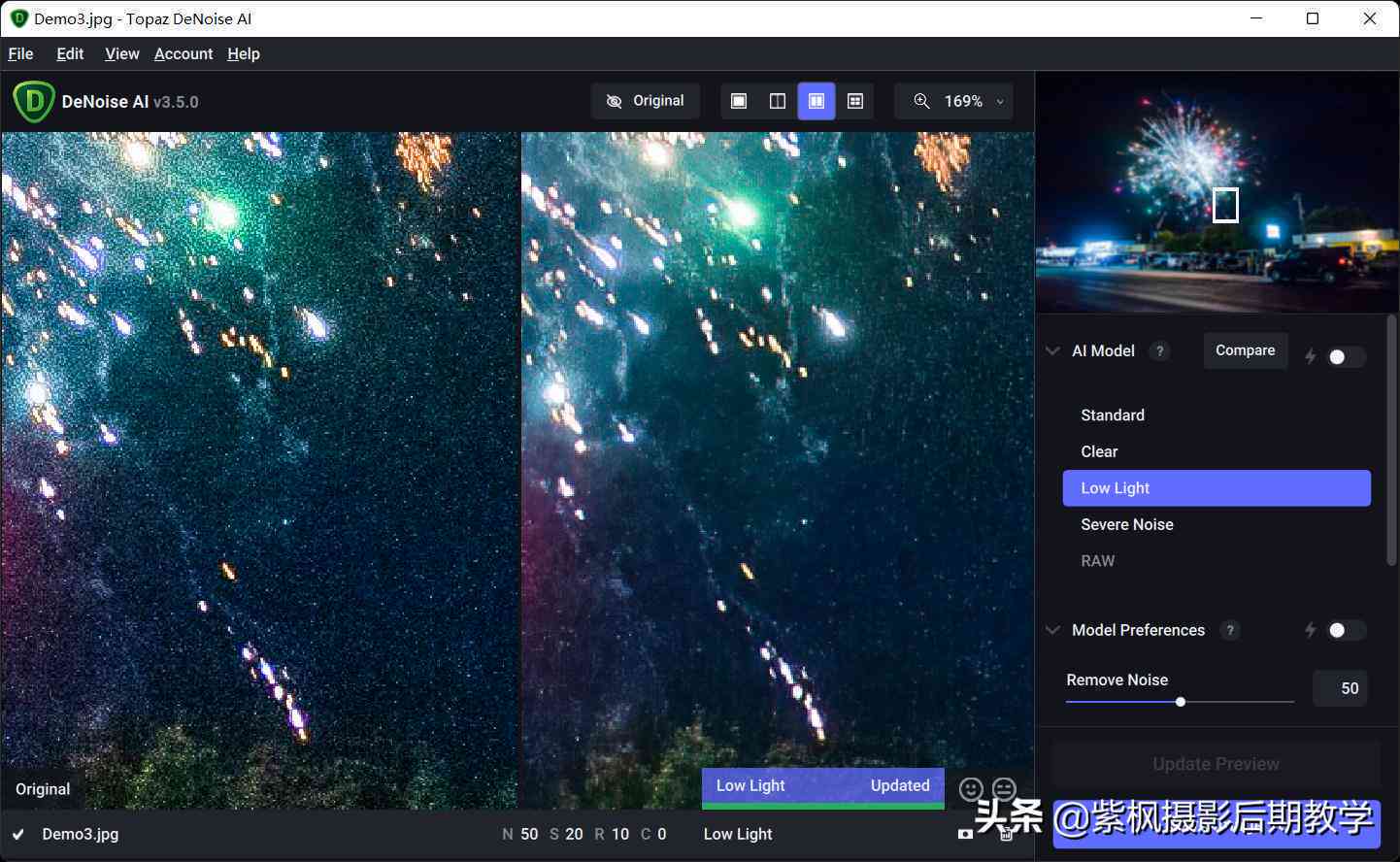Click the N 50 value in the file row

[x=519, y=834]
